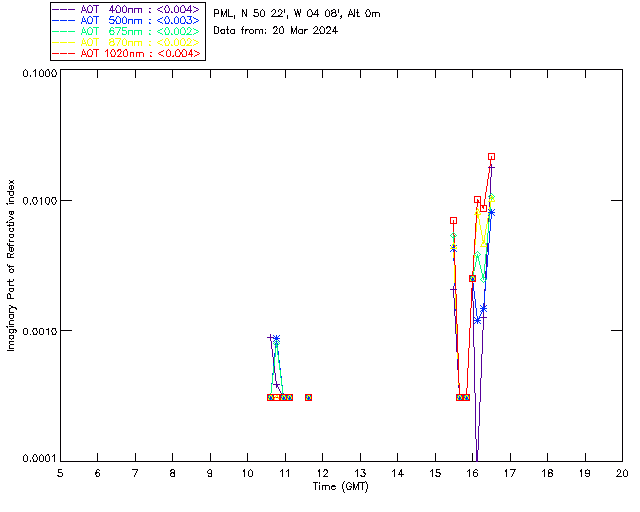The image size is (640, 512).
Task: Click the blue asterisk marker near 0.0012 after 16
Action: tap(477, 321)
